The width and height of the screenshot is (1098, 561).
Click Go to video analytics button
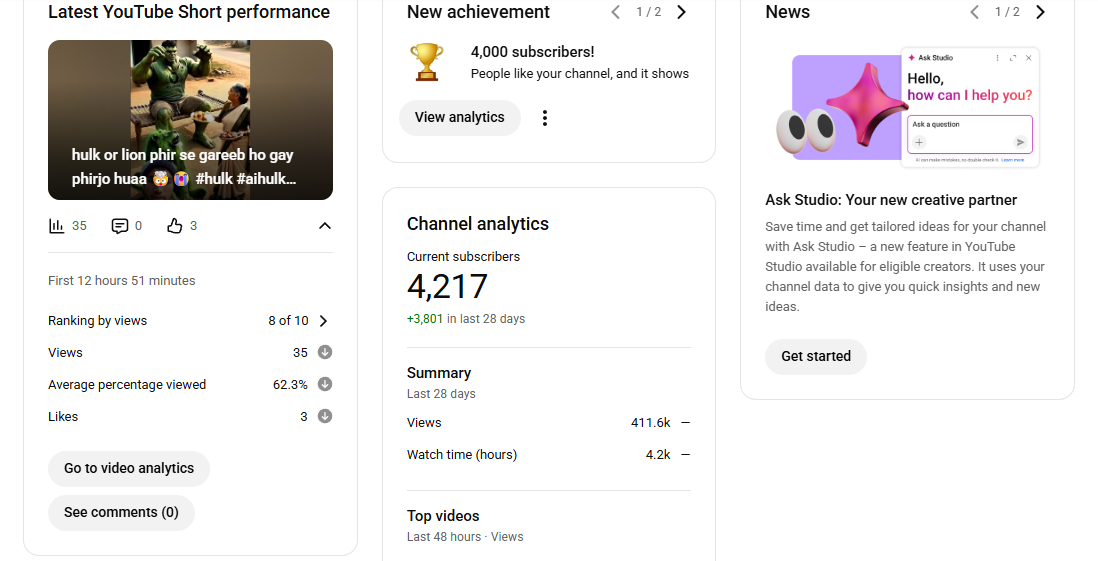(x=129, y=469)
